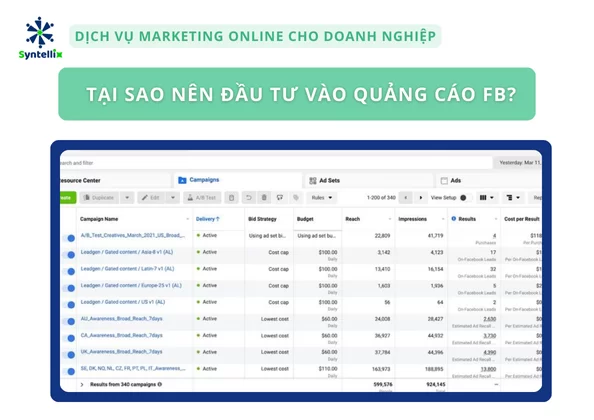Click the tag label icon
This screenshot has width=594, height=420.
tap(296, 198)
